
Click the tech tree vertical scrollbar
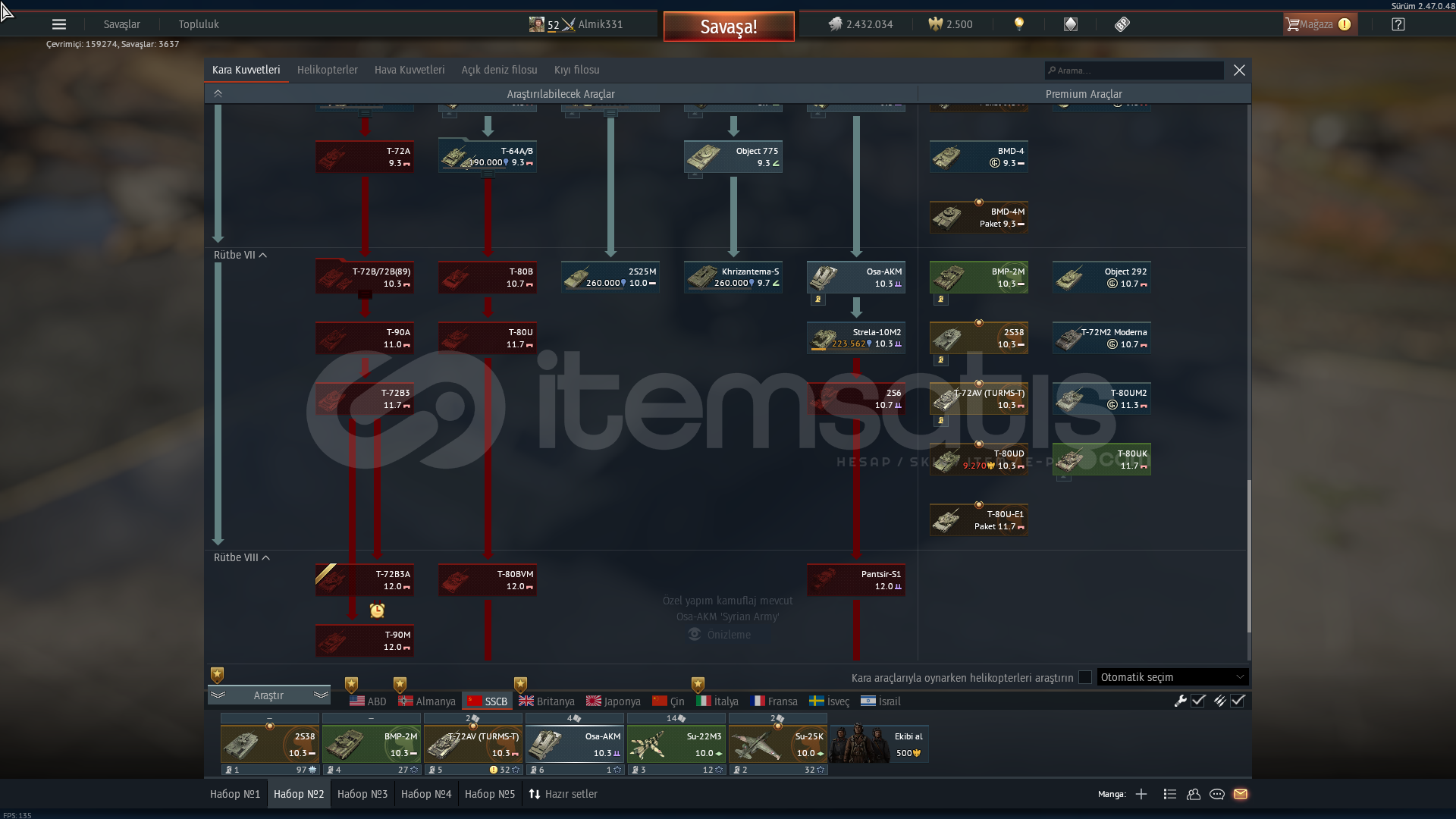1248,557
